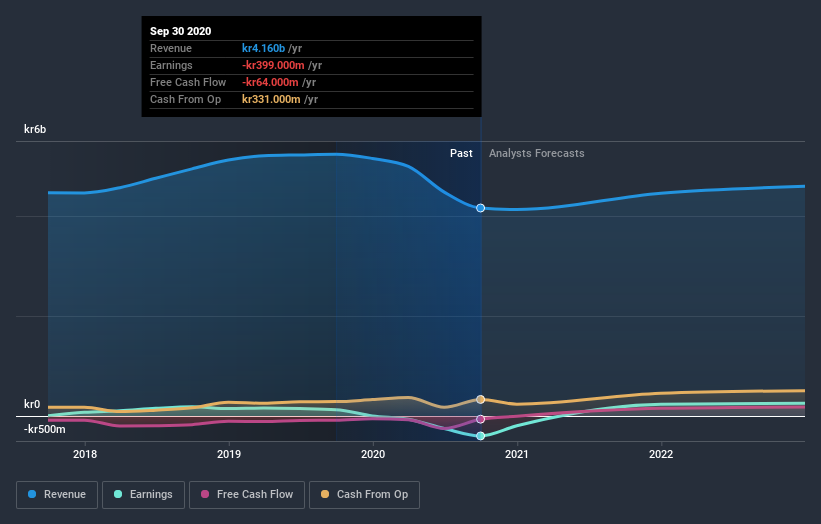Click the kr4.160b revenue value in tooltip
The width and height of the screenshot is (821, 524).
pyautogui.click(x=263, y=48)
